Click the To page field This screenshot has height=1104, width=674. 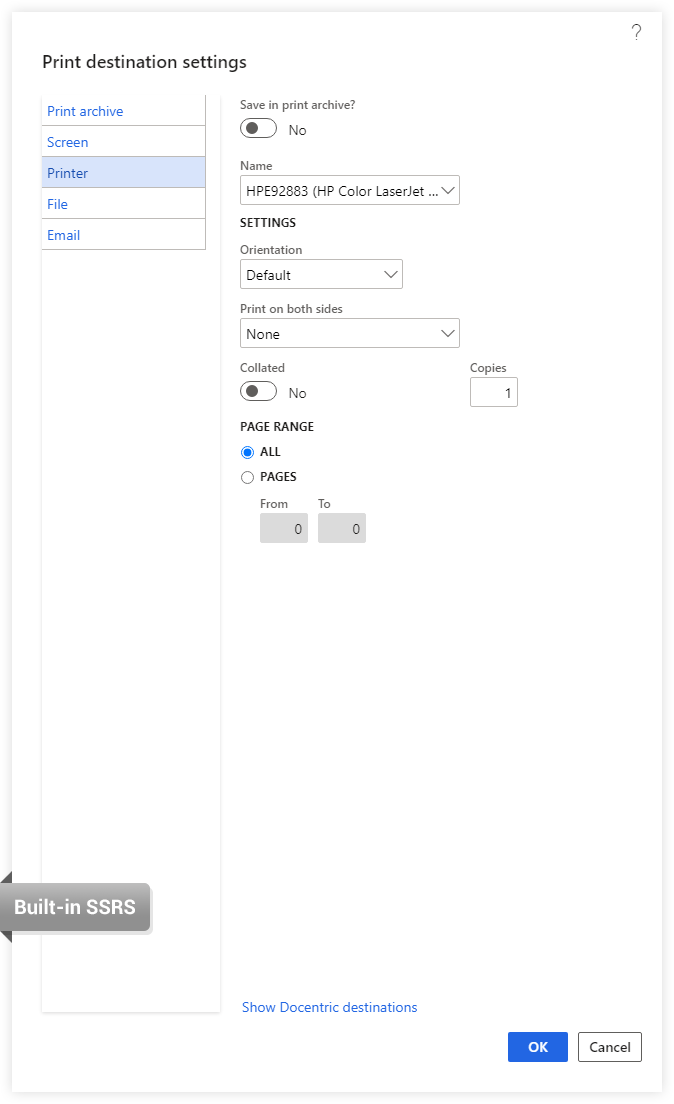click(342, 528)
